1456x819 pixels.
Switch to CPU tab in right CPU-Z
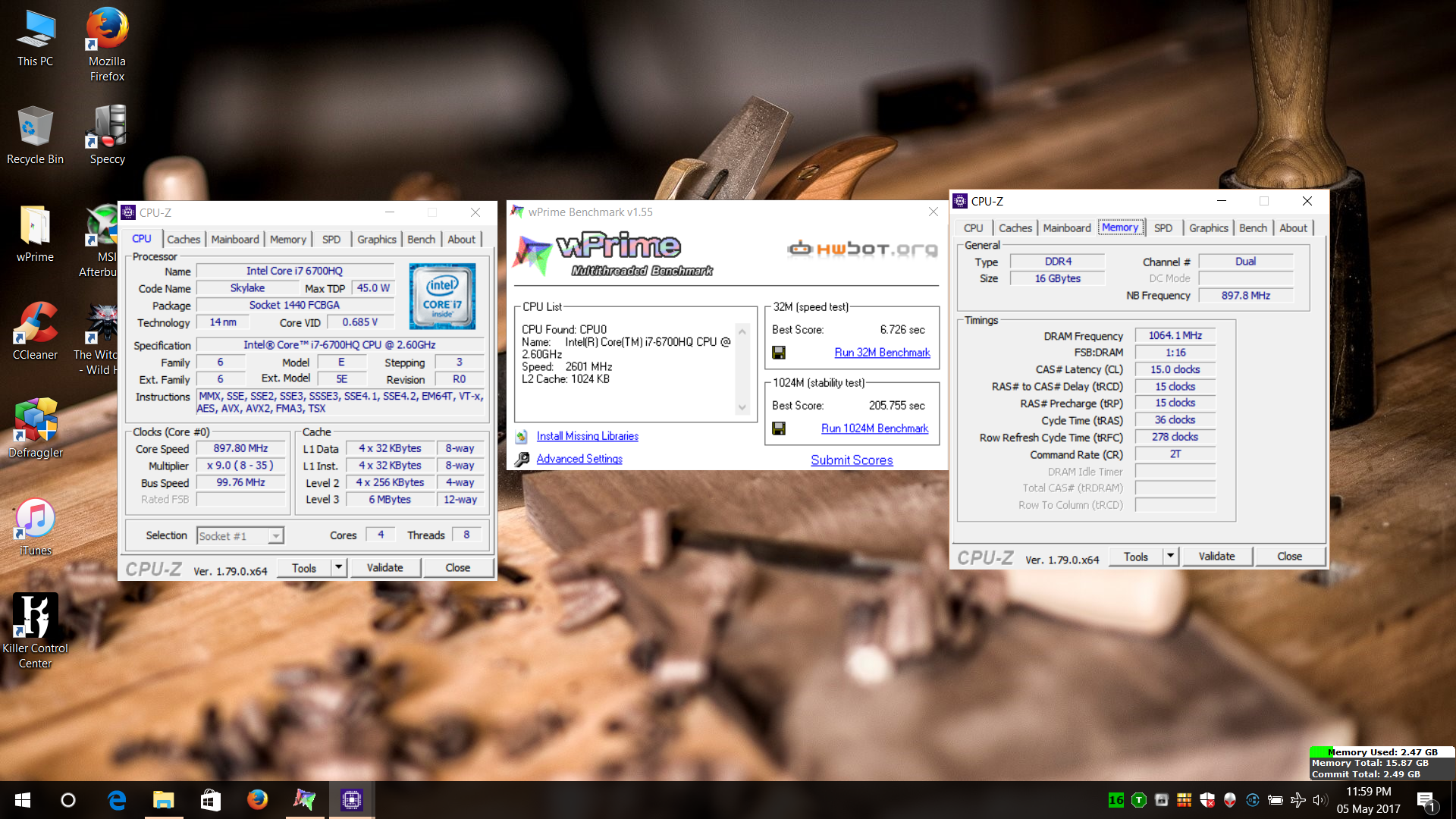click(973, 227)
